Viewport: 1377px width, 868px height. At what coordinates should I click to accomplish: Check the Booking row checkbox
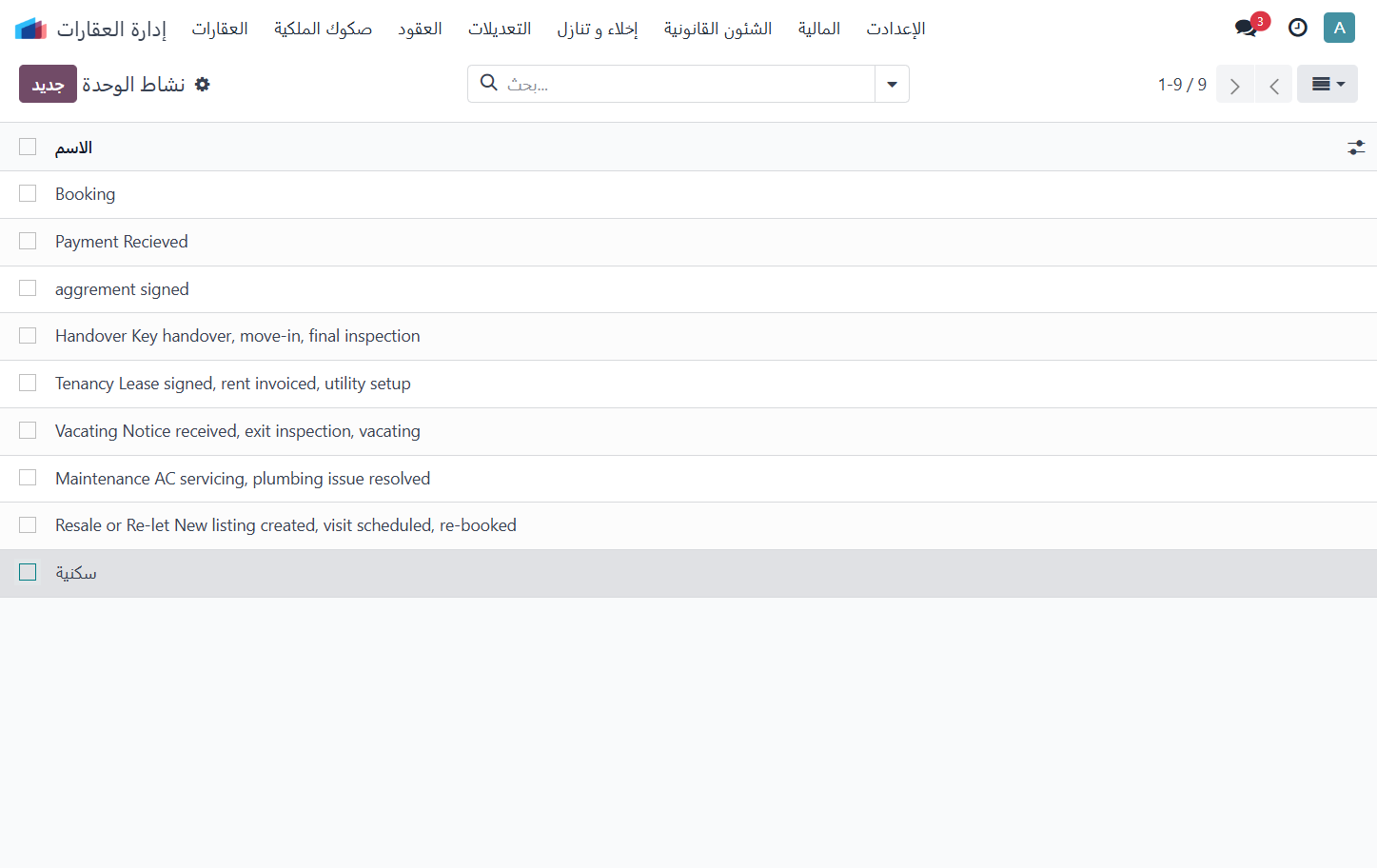(28, 193)
